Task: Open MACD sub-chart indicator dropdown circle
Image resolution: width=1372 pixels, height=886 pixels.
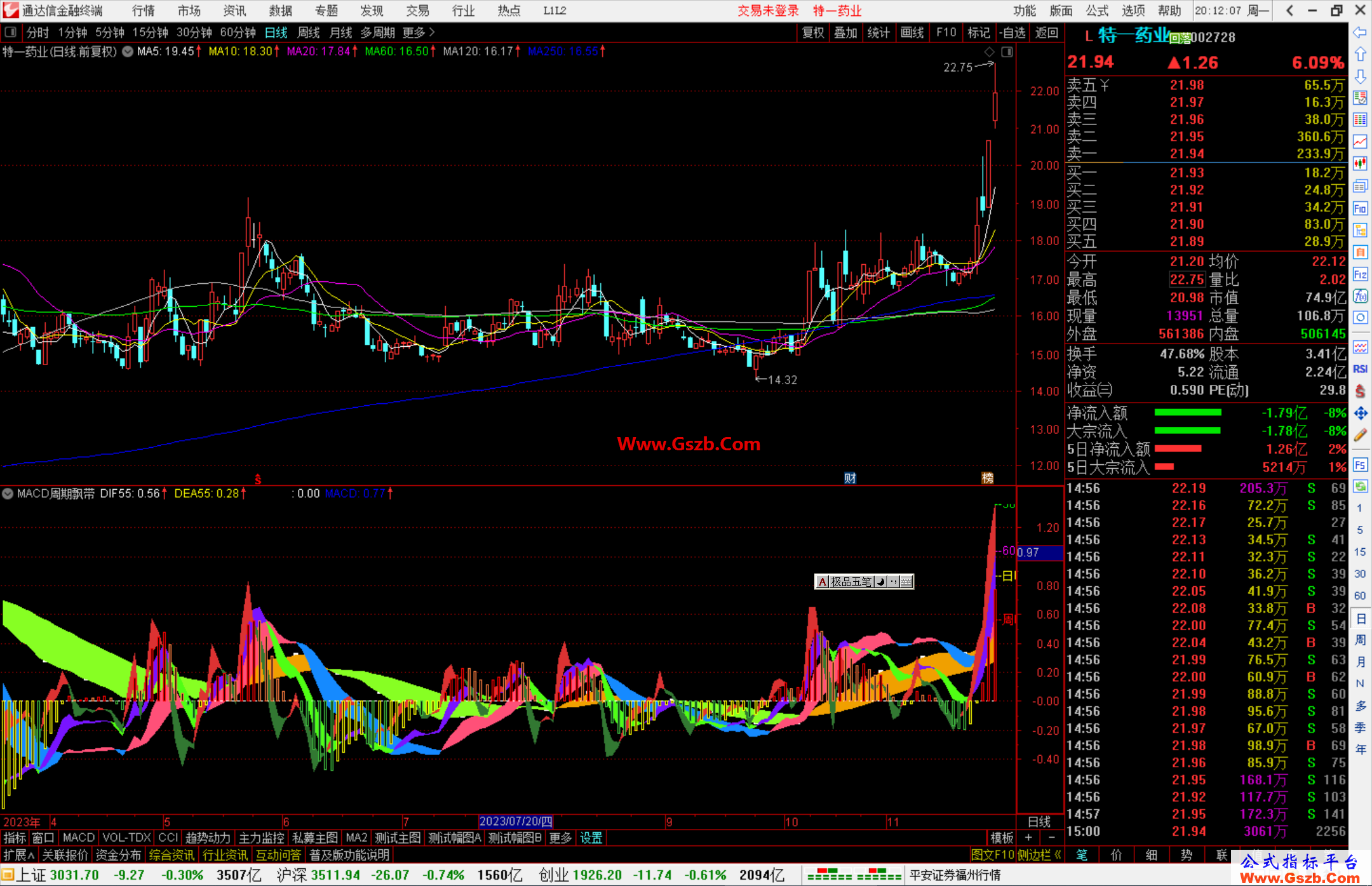Action: click(8, 493)
